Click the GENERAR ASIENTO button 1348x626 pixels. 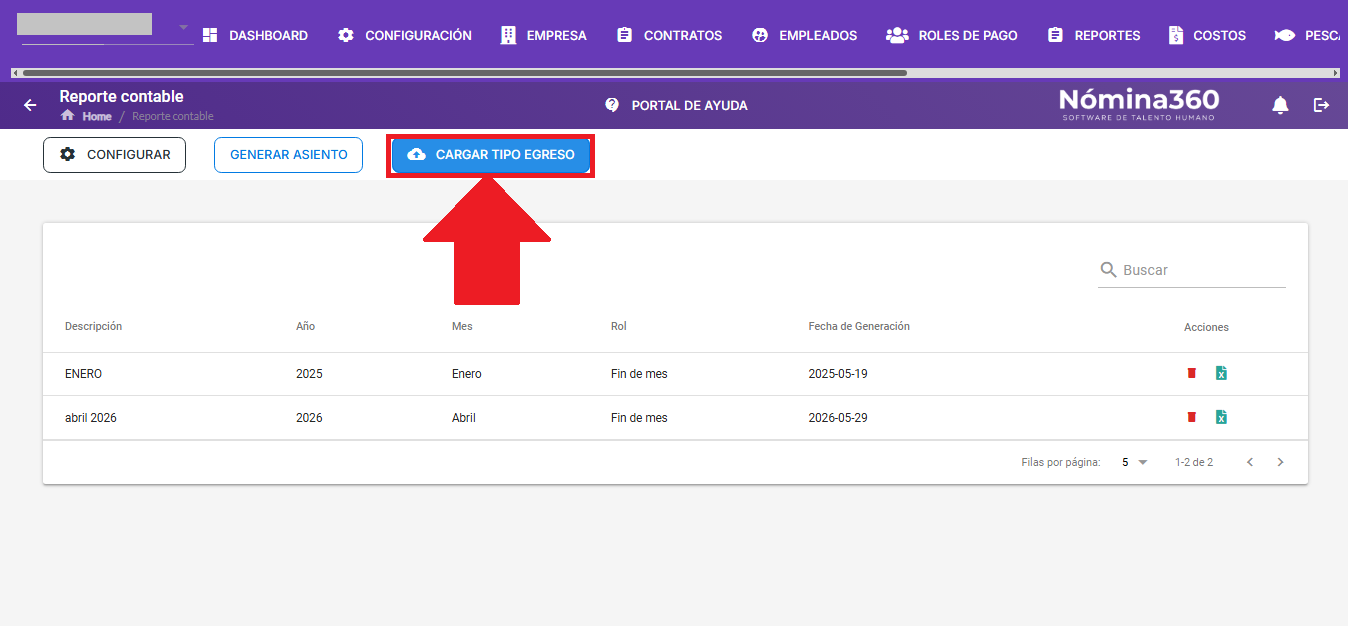(x=289, y=155)
